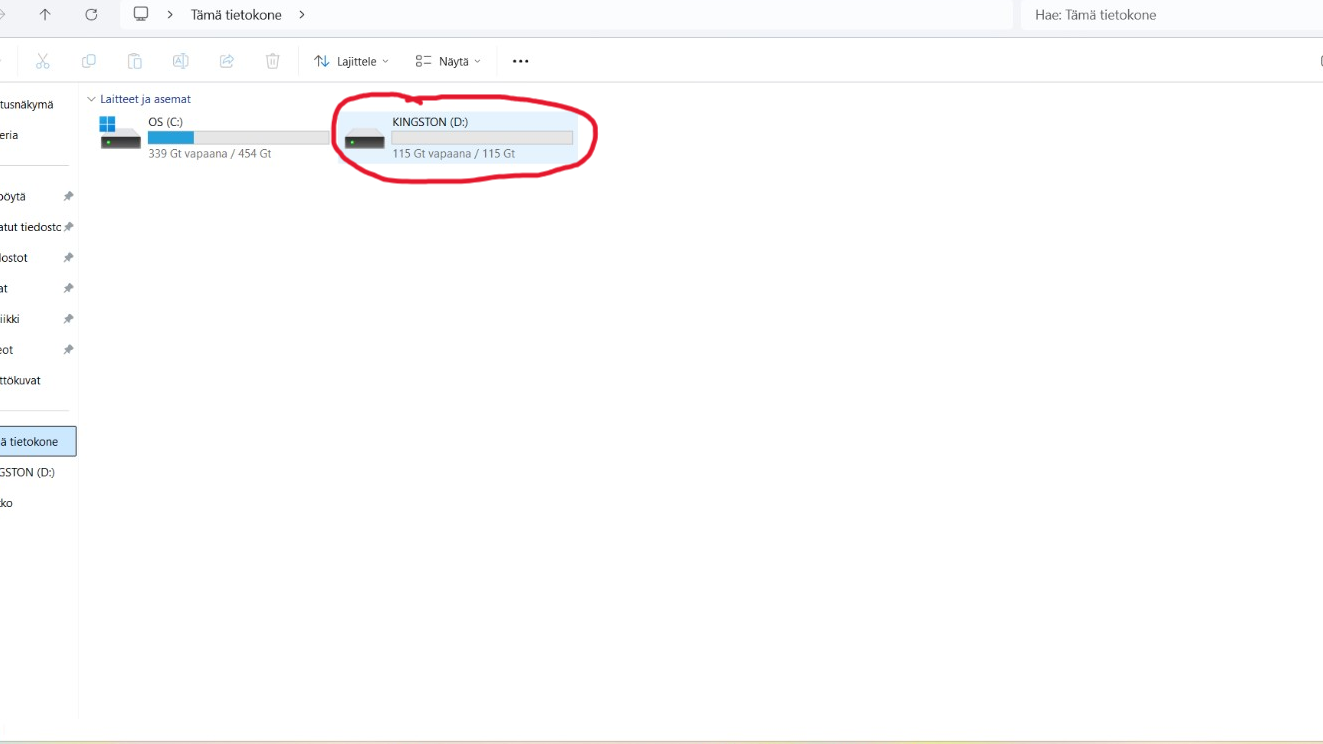Click the OS (C:) storage usage bar
This screenshot has width=1323, height=744.
[x=238, y=138]
